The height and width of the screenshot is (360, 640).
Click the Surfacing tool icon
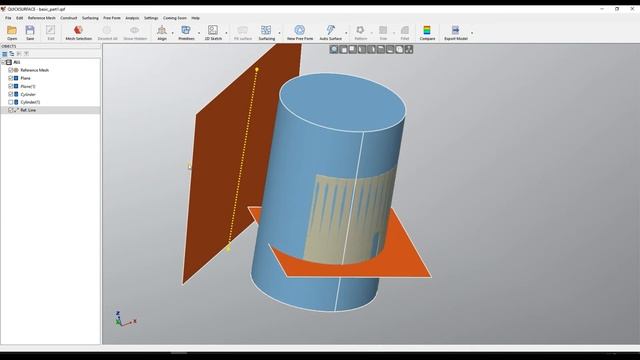(266, 30)
